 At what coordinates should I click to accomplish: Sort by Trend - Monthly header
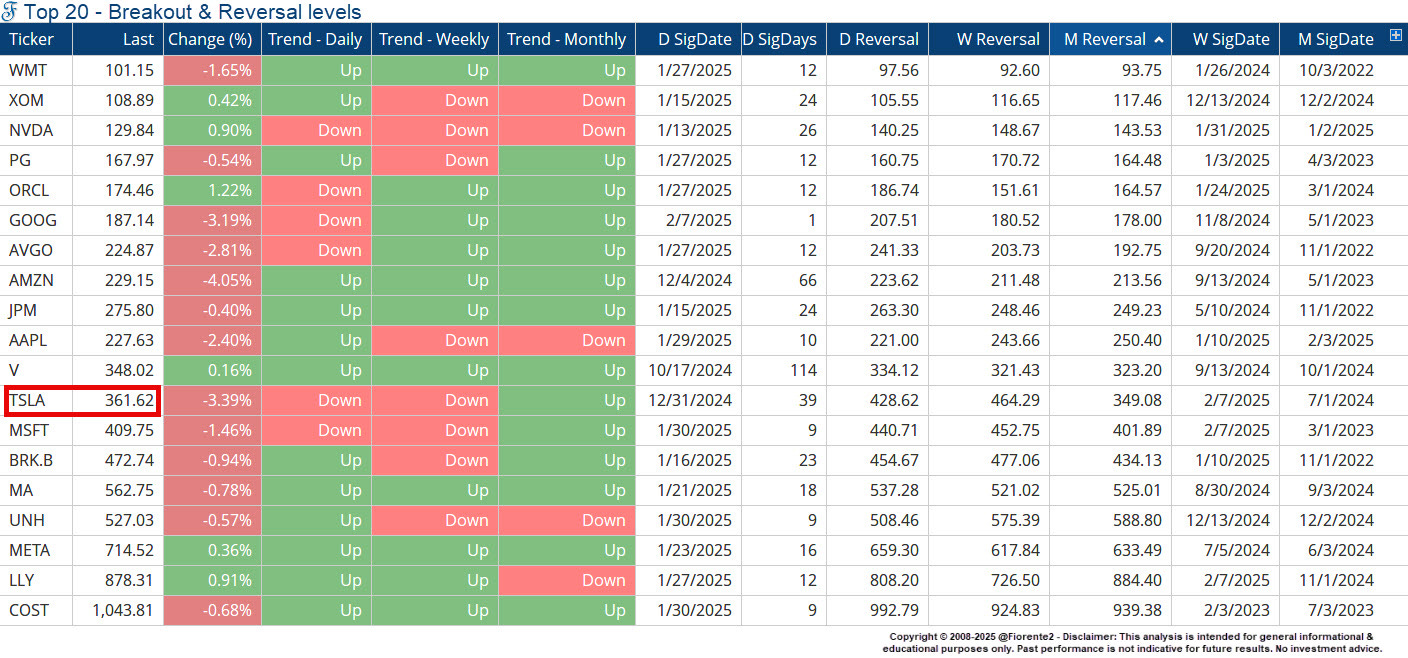point(566,39)
